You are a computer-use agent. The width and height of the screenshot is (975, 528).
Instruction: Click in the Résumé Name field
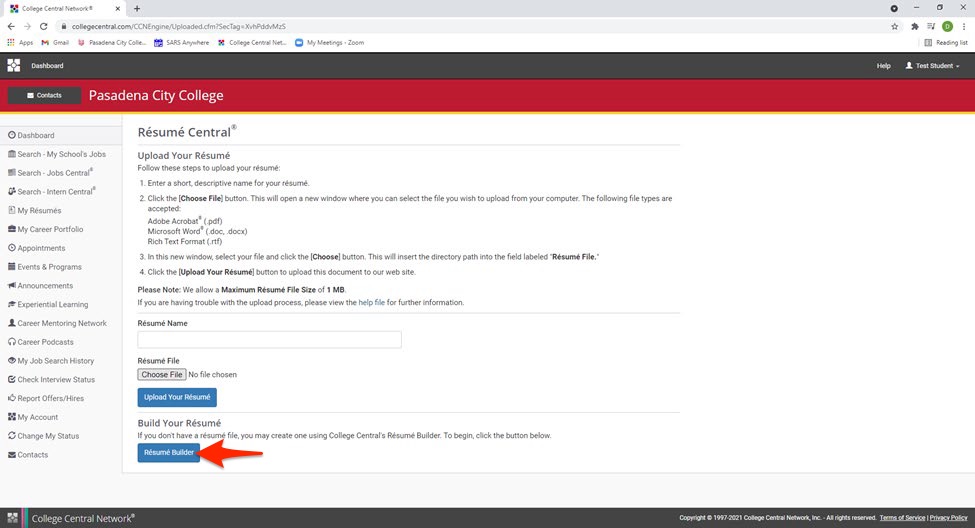[x=269, y=340]
